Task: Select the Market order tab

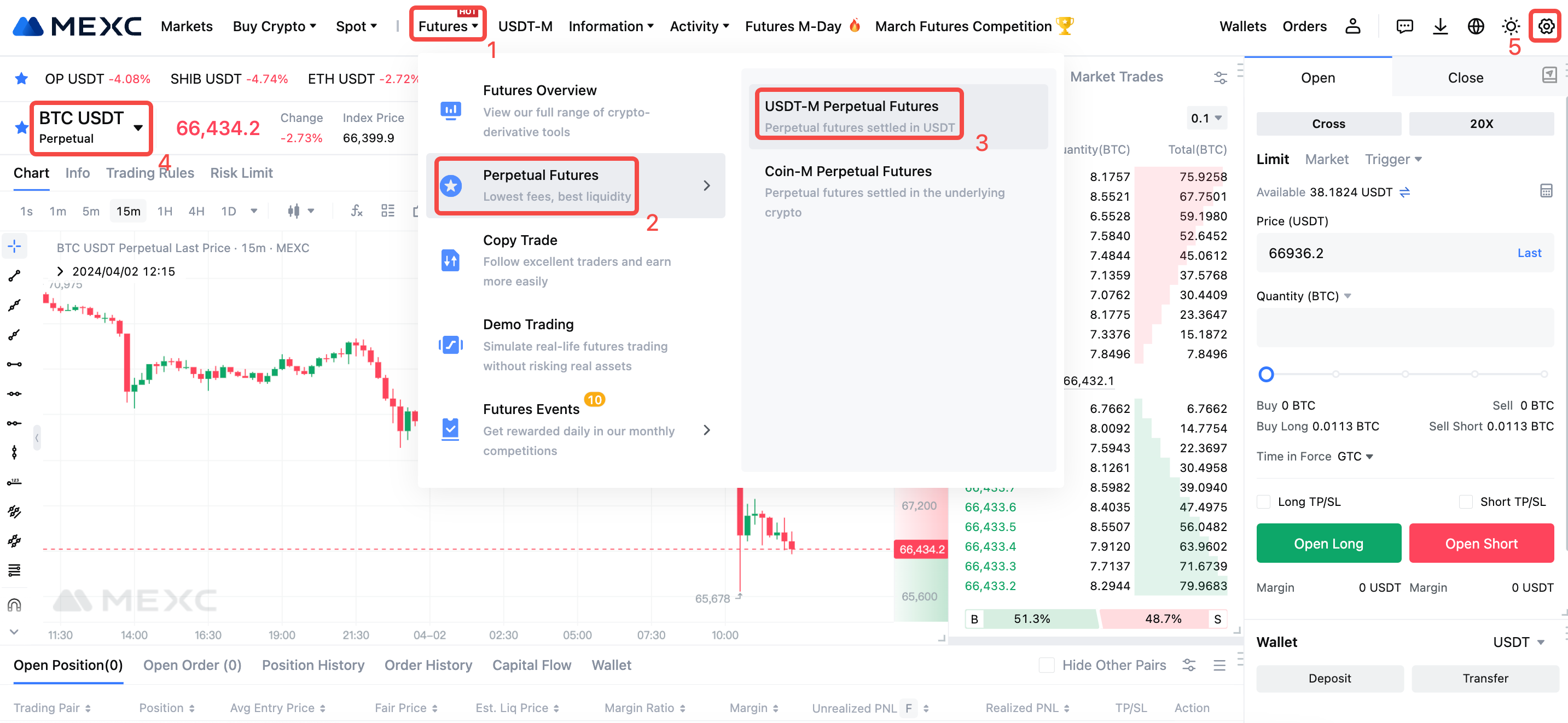Action: tap(1326, 160)
